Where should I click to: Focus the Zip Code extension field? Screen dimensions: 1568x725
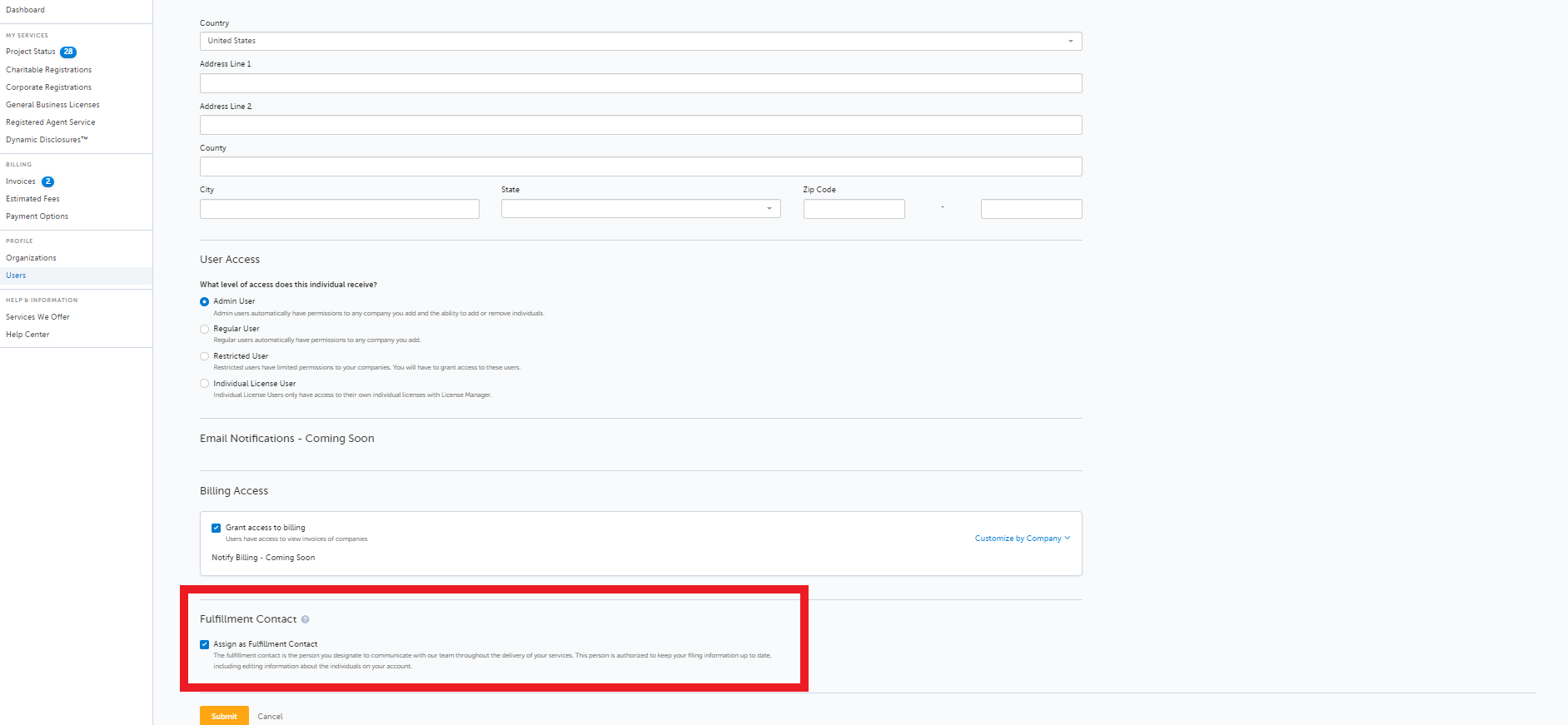(x=1032, y=209)
